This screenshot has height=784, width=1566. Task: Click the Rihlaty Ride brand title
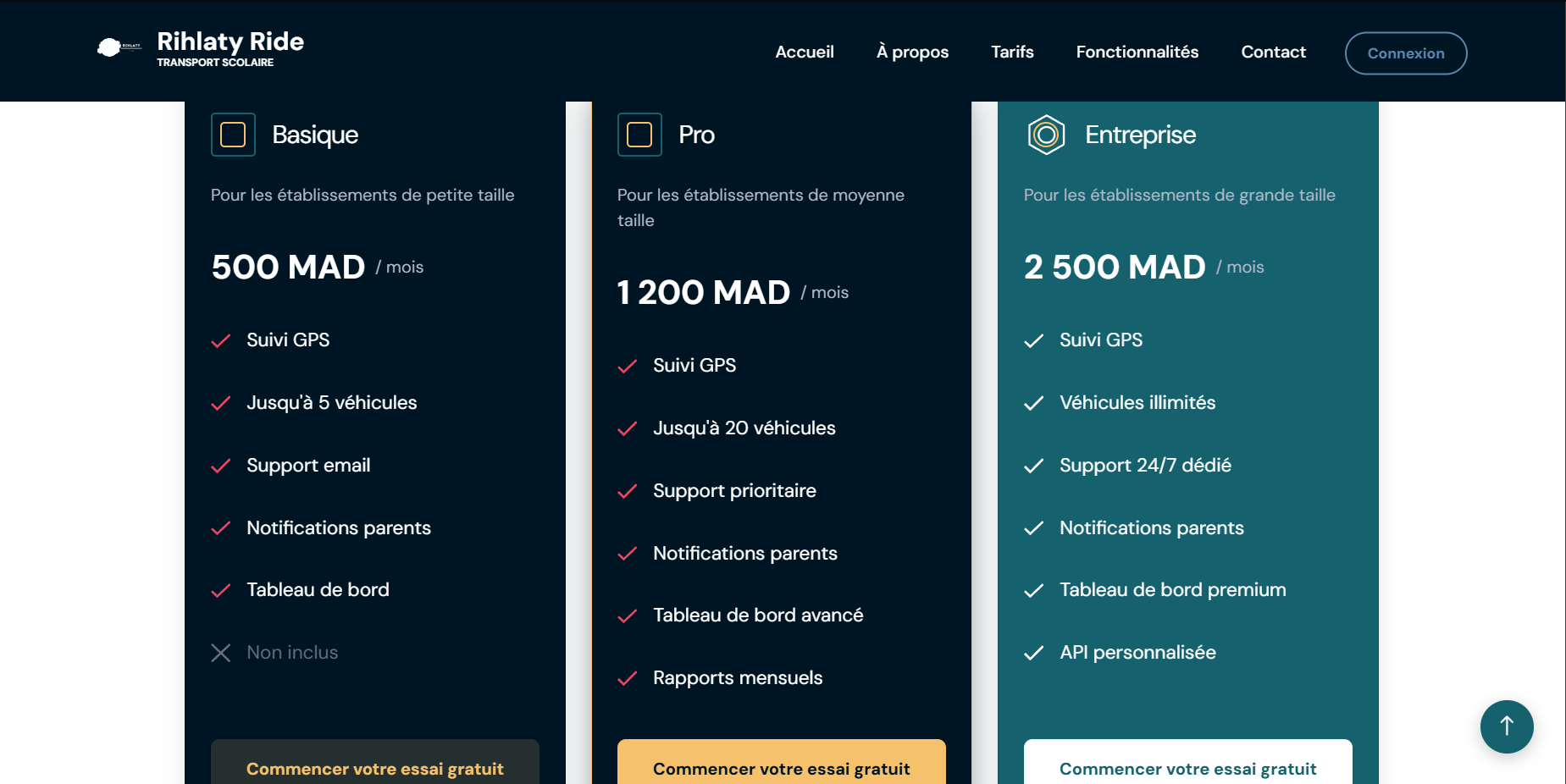pyautogui.click(x=230, y=41)
